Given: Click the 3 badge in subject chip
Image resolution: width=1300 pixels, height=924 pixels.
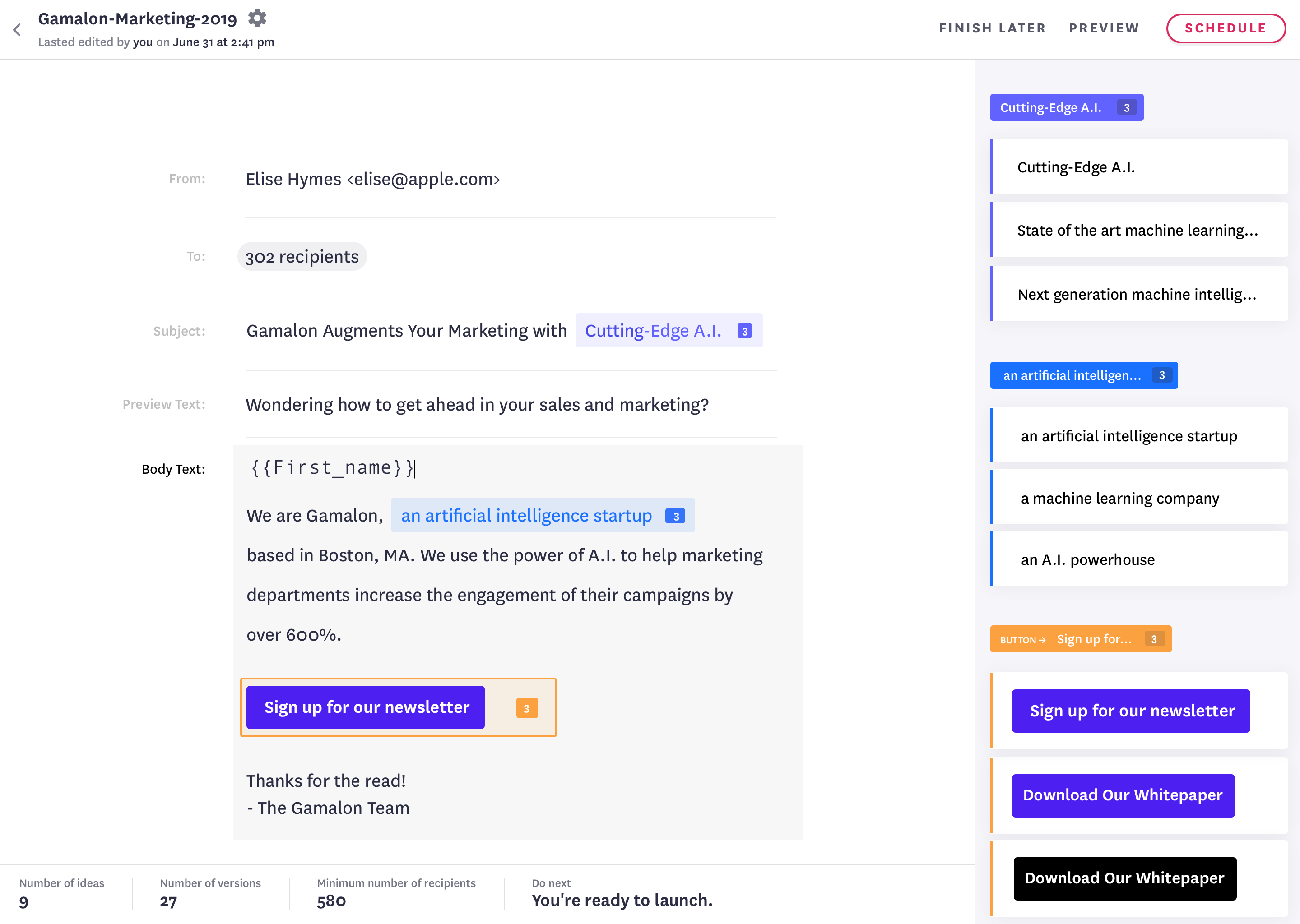Looking at the screenshot, I should 744,331.
